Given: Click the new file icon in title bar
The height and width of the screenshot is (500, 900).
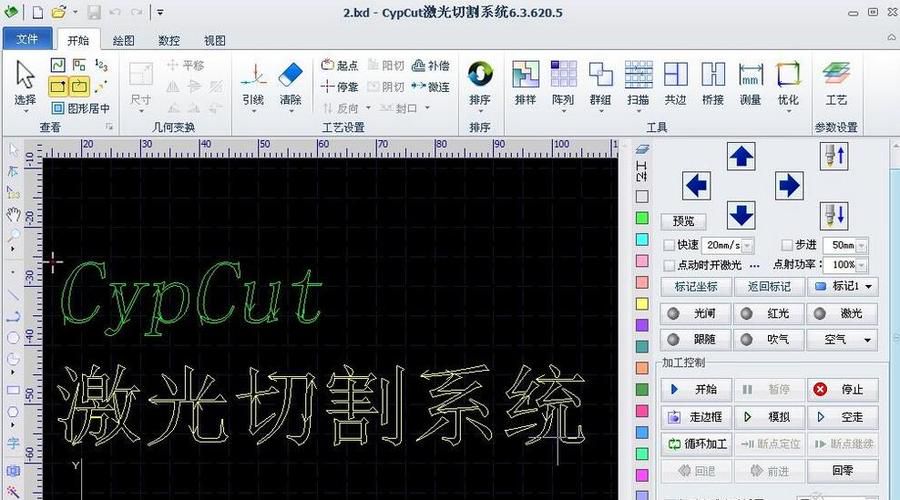Looking at the screenshot, I should pos(37,12).
